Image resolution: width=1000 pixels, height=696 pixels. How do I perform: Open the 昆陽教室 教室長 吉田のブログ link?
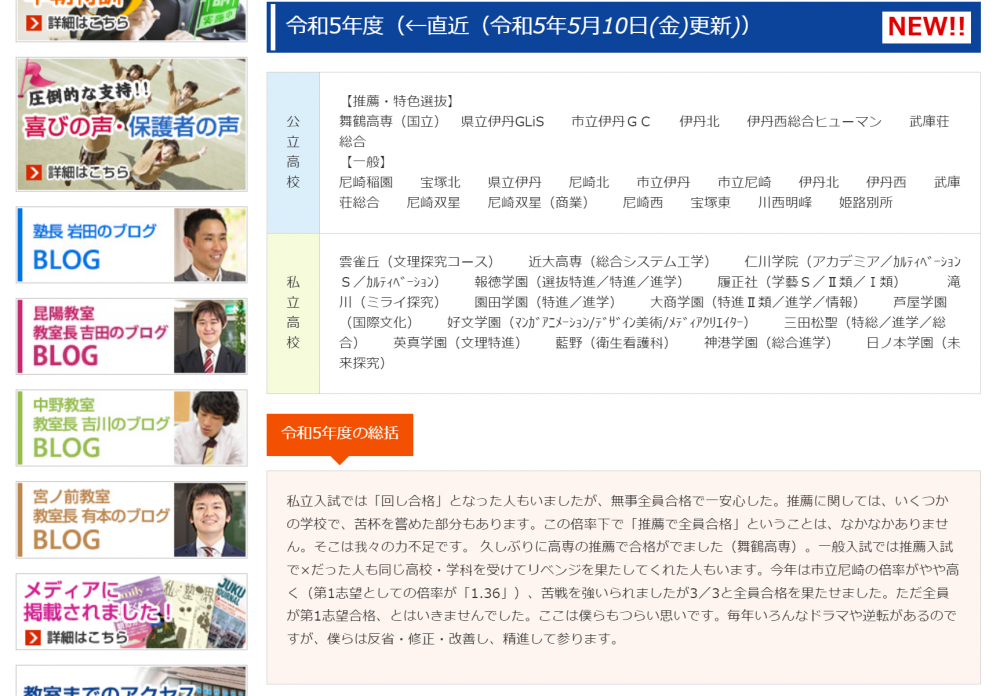tap(95, 337)
